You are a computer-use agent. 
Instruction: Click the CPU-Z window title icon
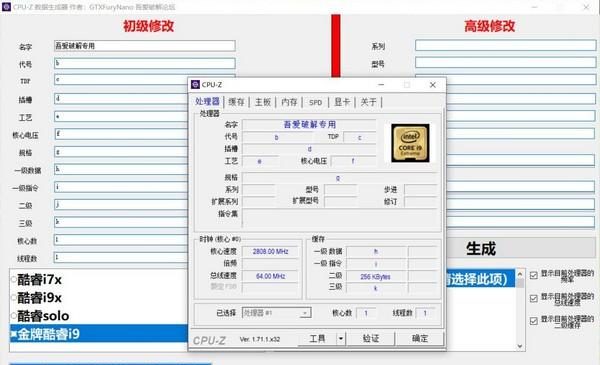pyautogui.click(x=195, y=84)
